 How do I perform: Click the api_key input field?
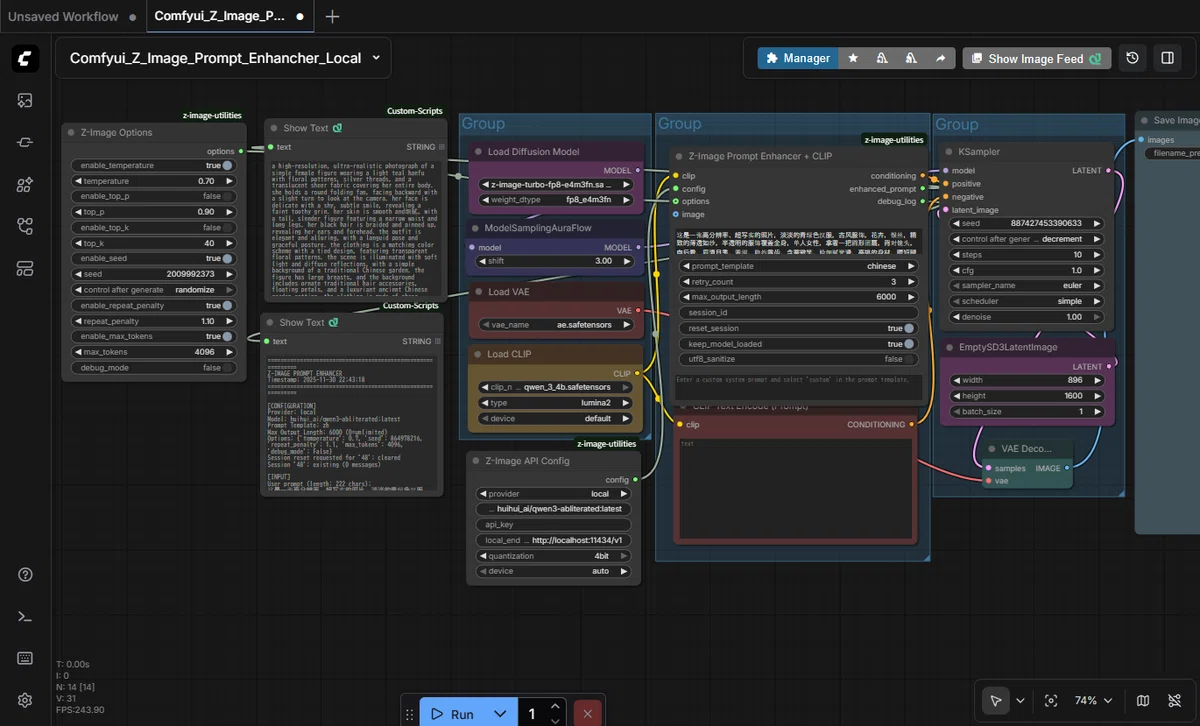(553, 524)
